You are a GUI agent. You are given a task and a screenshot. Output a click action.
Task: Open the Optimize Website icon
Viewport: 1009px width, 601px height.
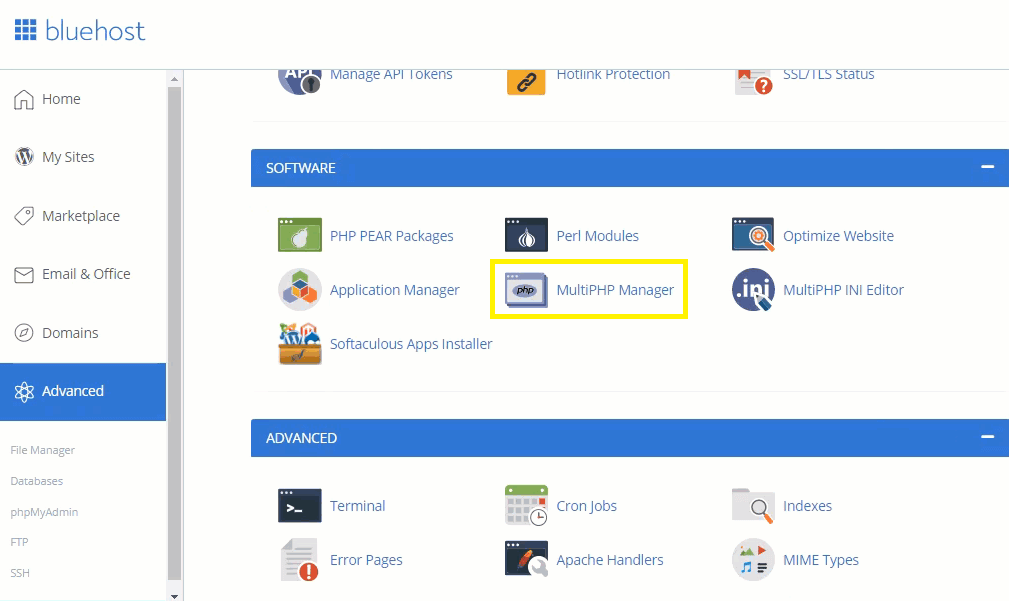pos(753,235)
